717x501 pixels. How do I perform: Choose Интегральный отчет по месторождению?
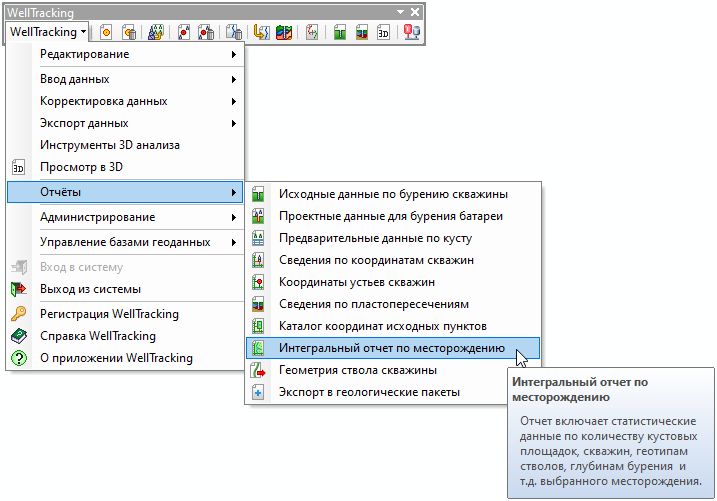(391, 349)
